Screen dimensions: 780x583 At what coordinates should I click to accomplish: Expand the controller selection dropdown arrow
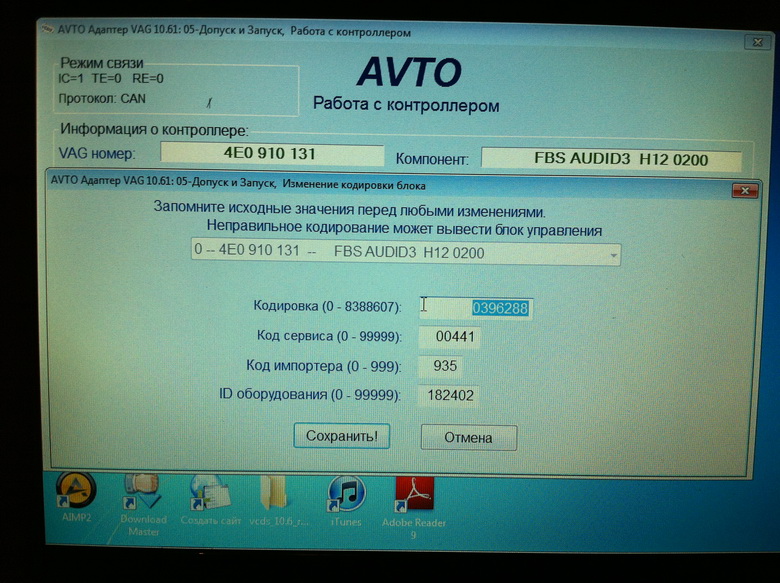pos(611,254)
